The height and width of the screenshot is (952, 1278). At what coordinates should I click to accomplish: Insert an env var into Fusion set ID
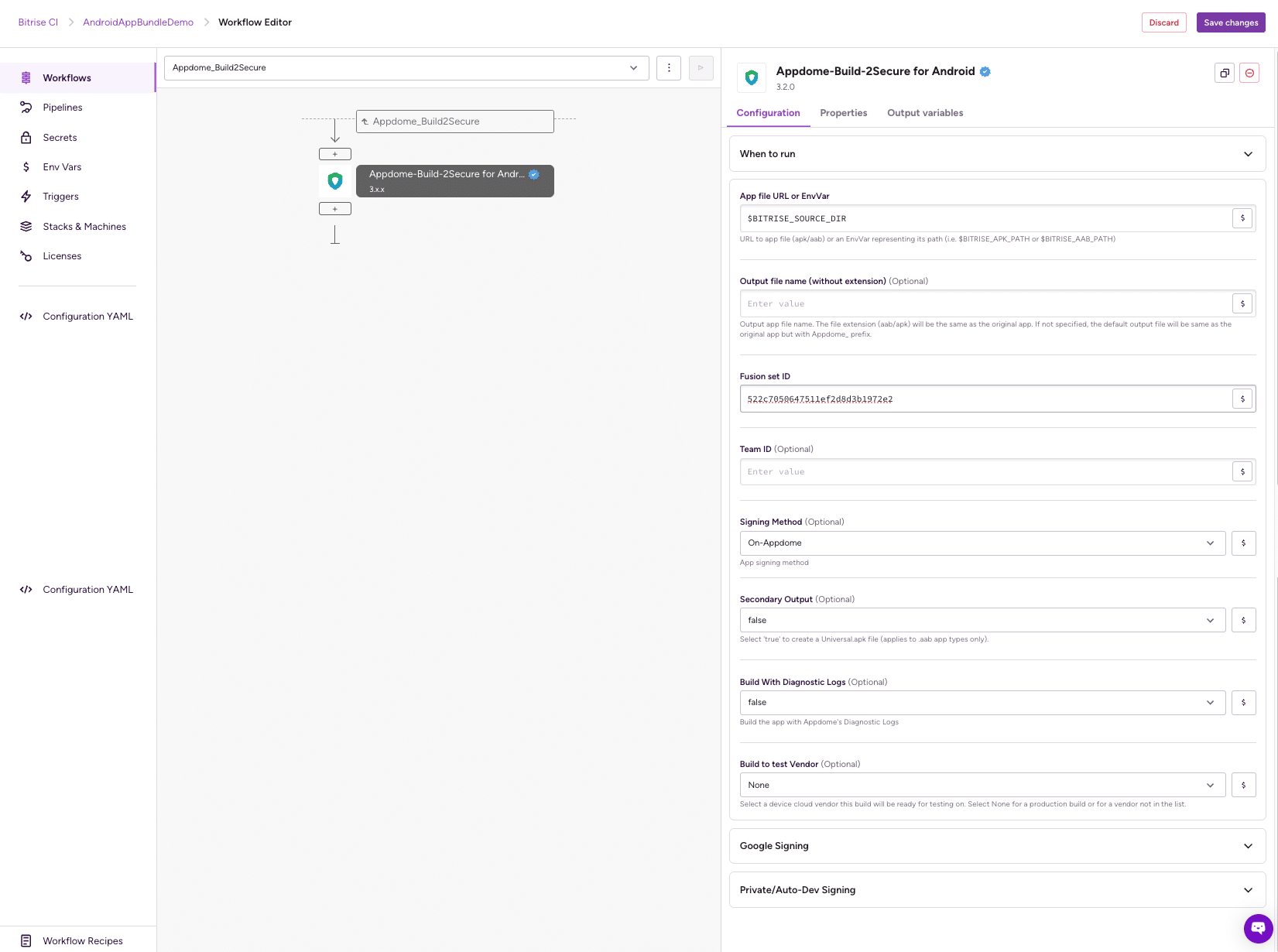(1242, 399)
